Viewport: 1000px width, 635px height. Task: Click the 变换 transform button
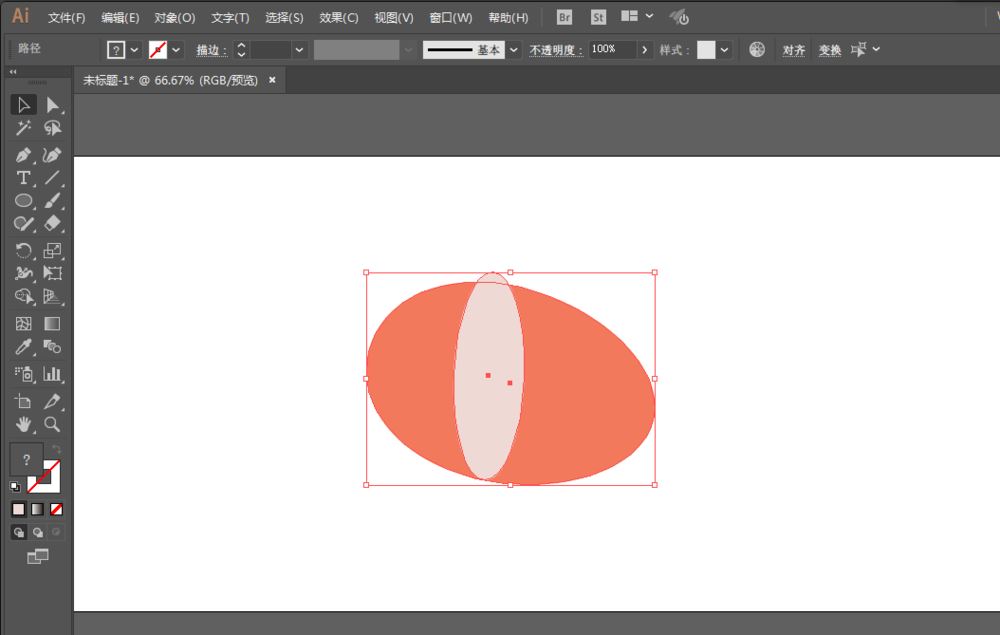pos(830,50)
